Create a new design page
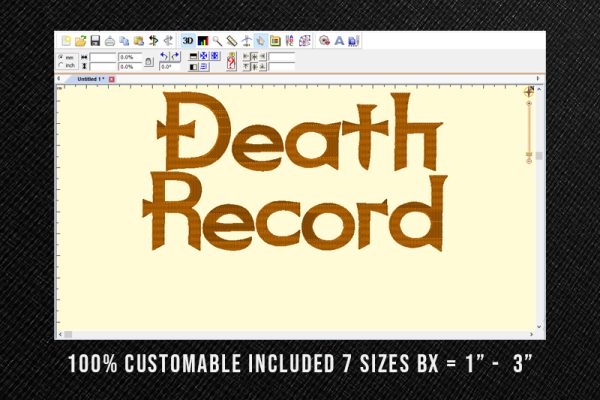 [x=67, y=41]
